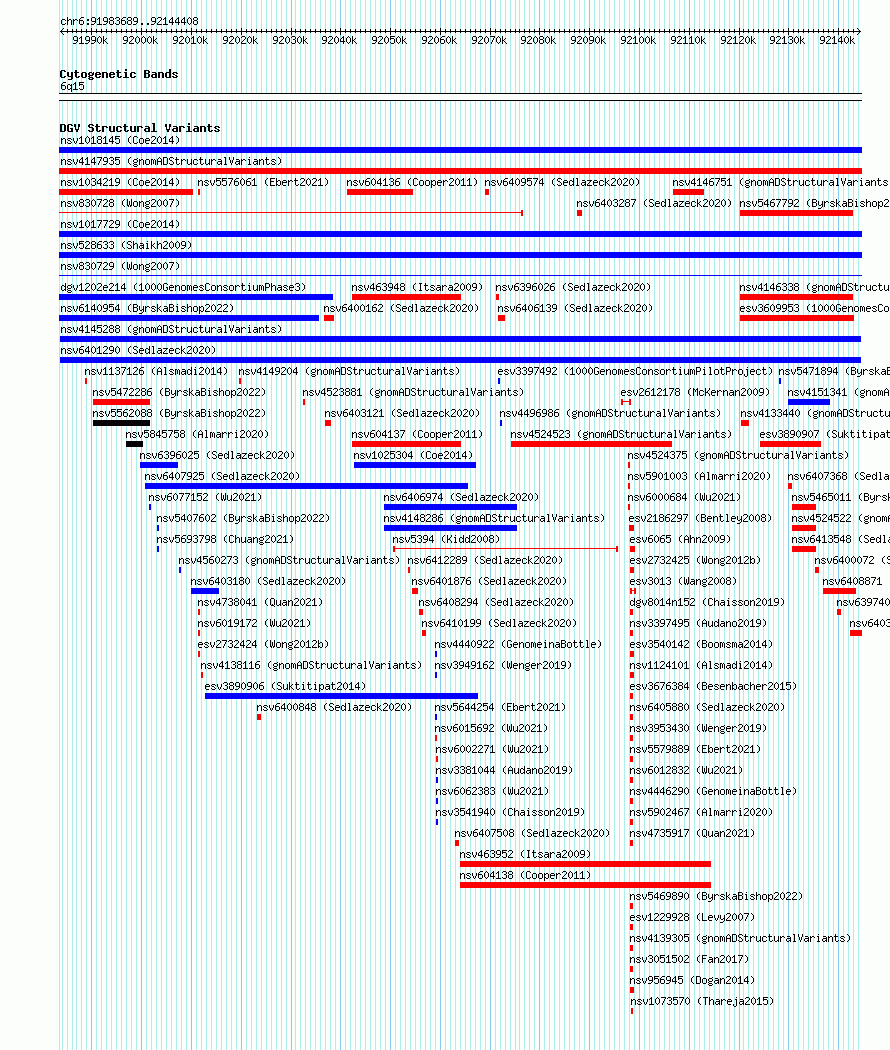Viewport: 890px width, 1050px height.
Task: Click nsv6412289 (Sedlazeck2020) label
Action: point(486,560)
